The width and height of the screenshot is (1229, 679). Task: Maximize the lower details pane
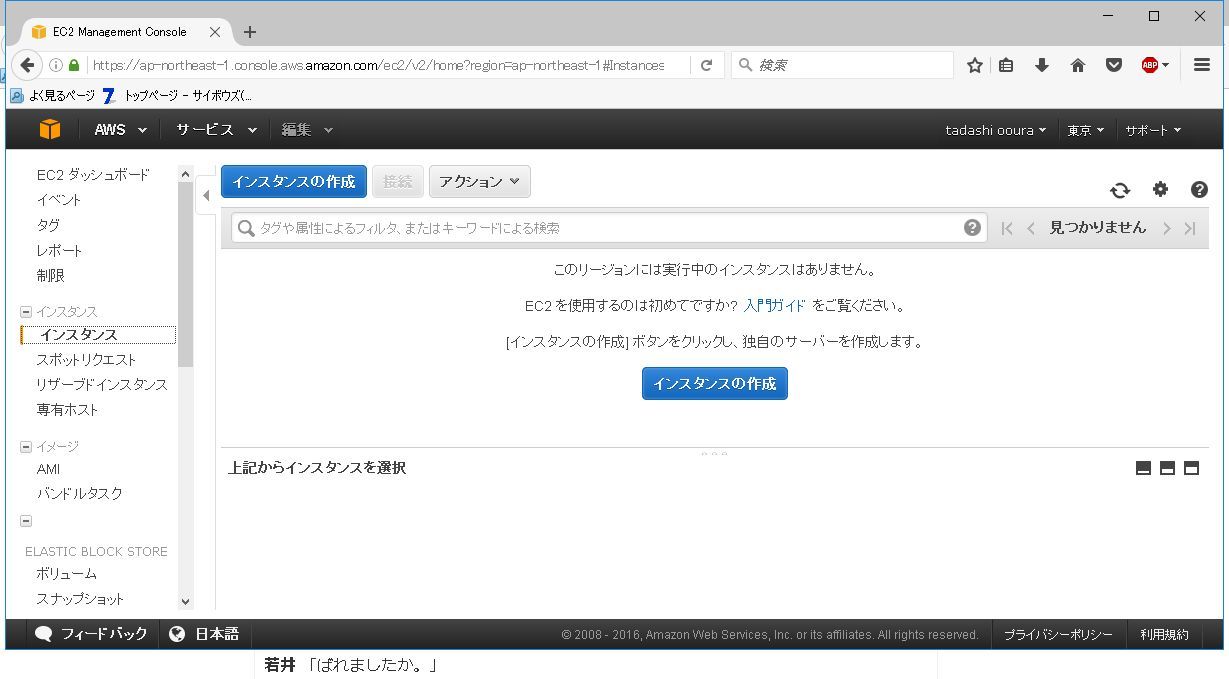(1191, 468)
